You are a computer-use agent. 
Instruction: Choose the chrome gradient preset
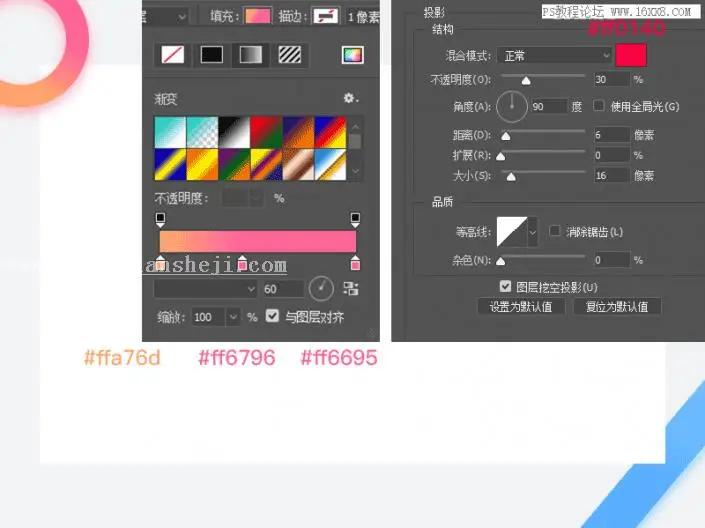pos(330,165)
